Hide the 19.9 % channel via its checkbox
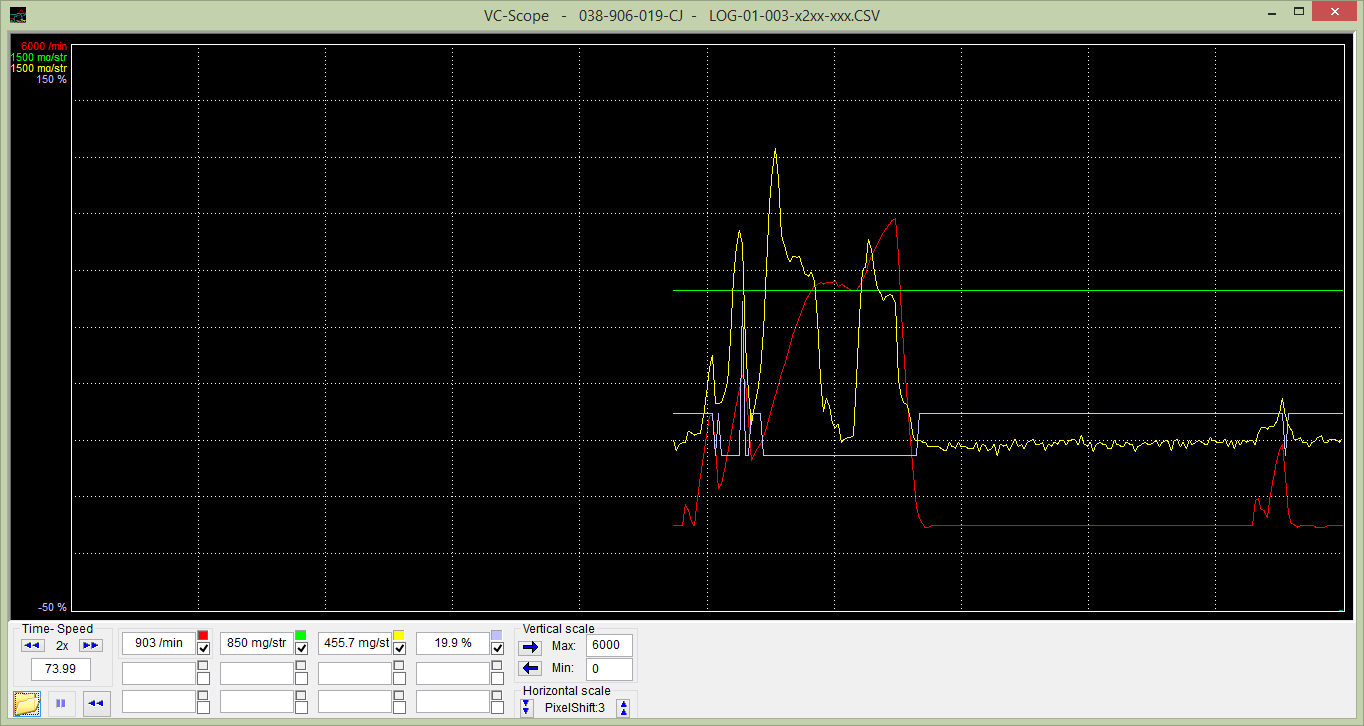Viewport: 1364px width, 726px height. (497, 649)
